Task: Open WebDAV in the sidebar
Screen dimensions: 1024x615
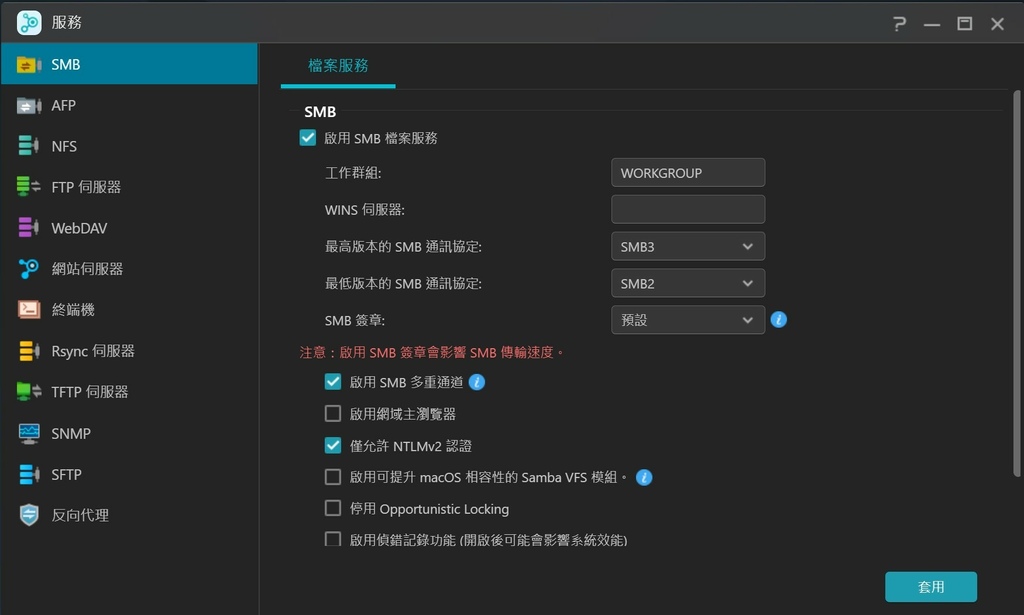Action: [x=129, y=228]
